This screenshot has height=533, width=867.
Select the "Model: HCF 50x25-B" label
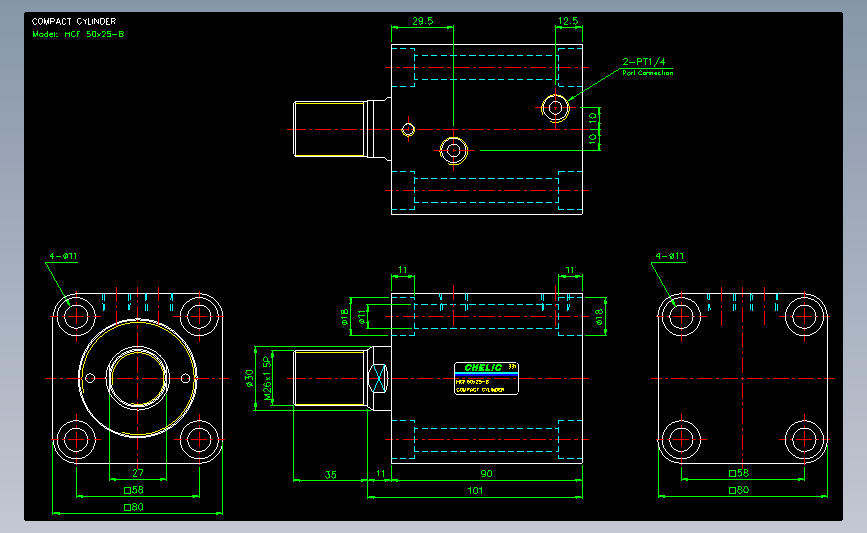tap(78, 34)
